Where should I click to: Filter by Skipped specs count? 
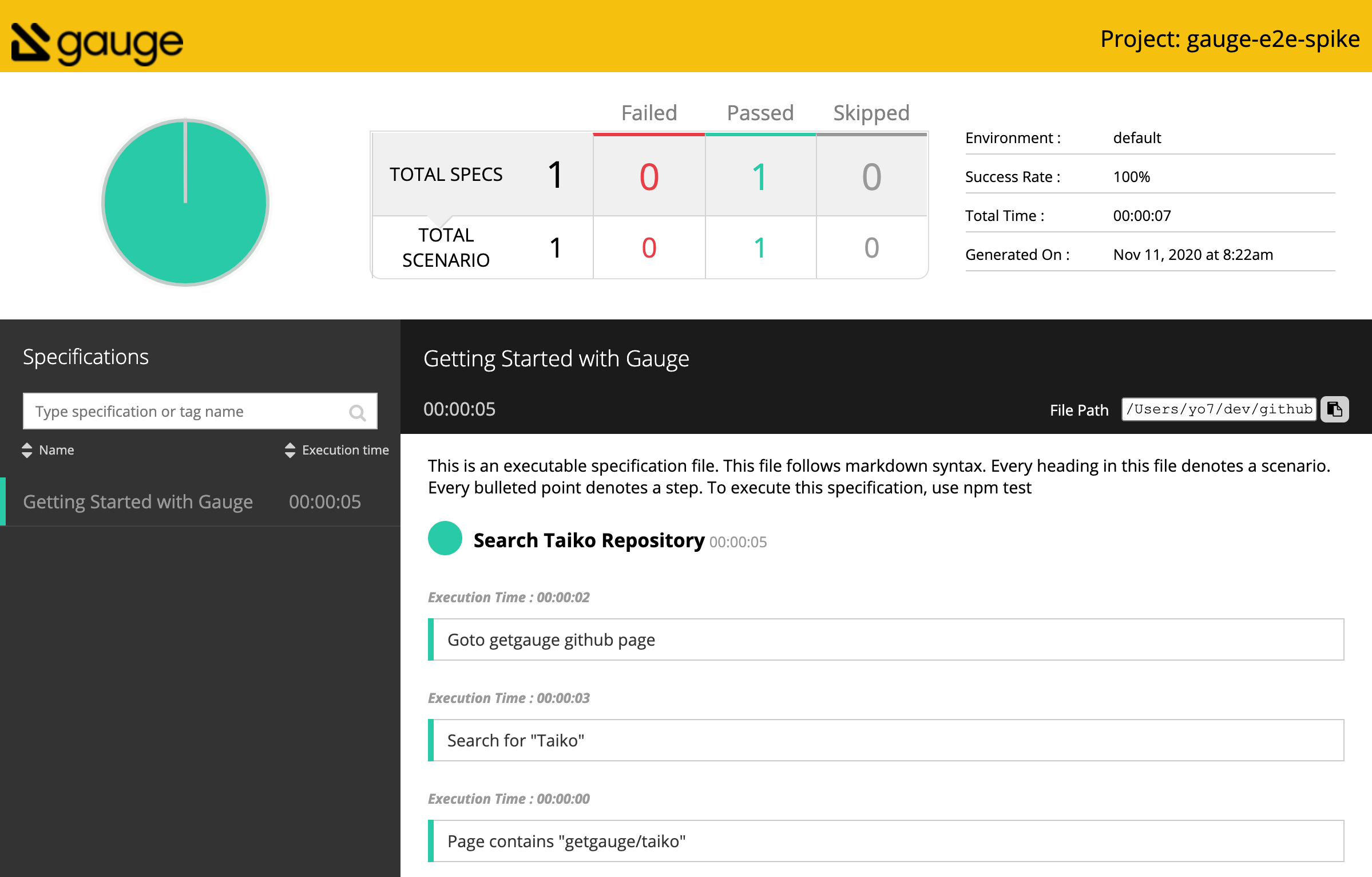tap(871, 176)
